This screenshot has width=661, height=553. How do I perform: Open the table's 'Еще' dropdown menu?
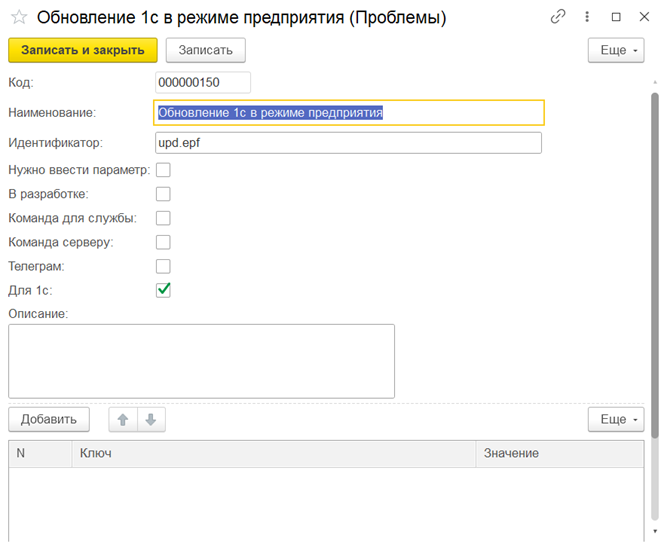pyautogui.click(x=616, y=419)
